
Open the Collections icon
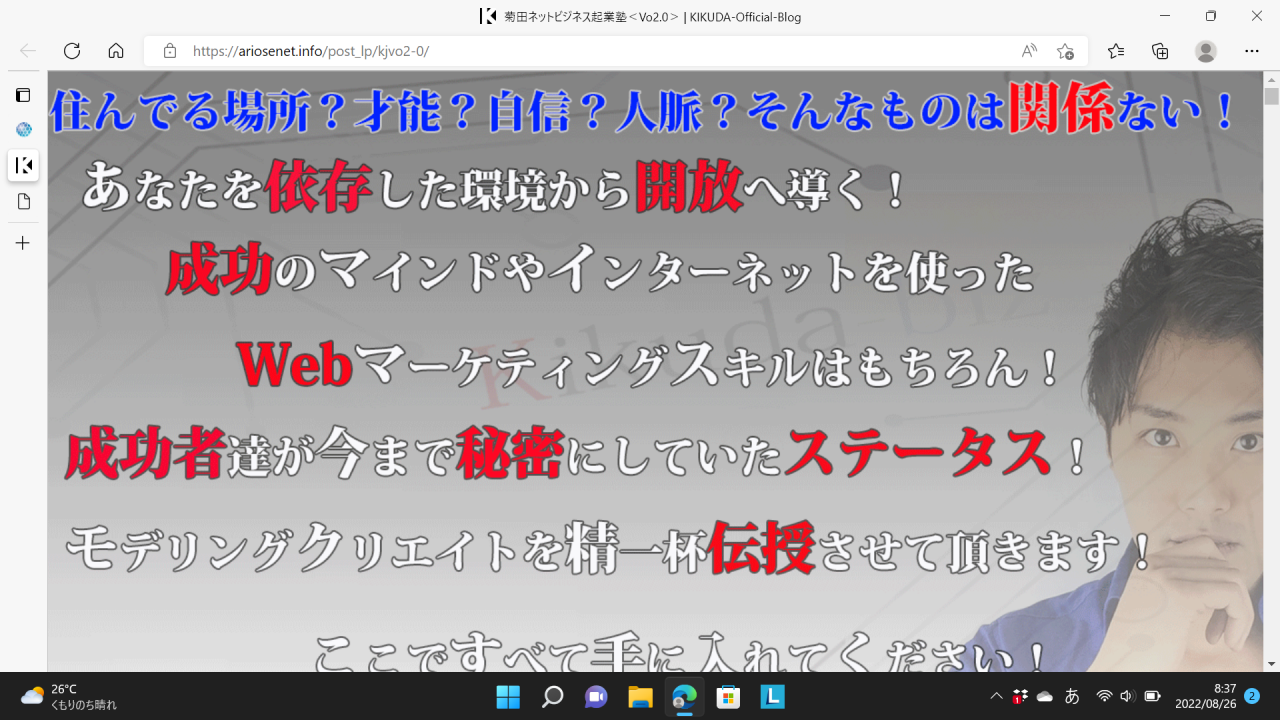[1160, 51]
